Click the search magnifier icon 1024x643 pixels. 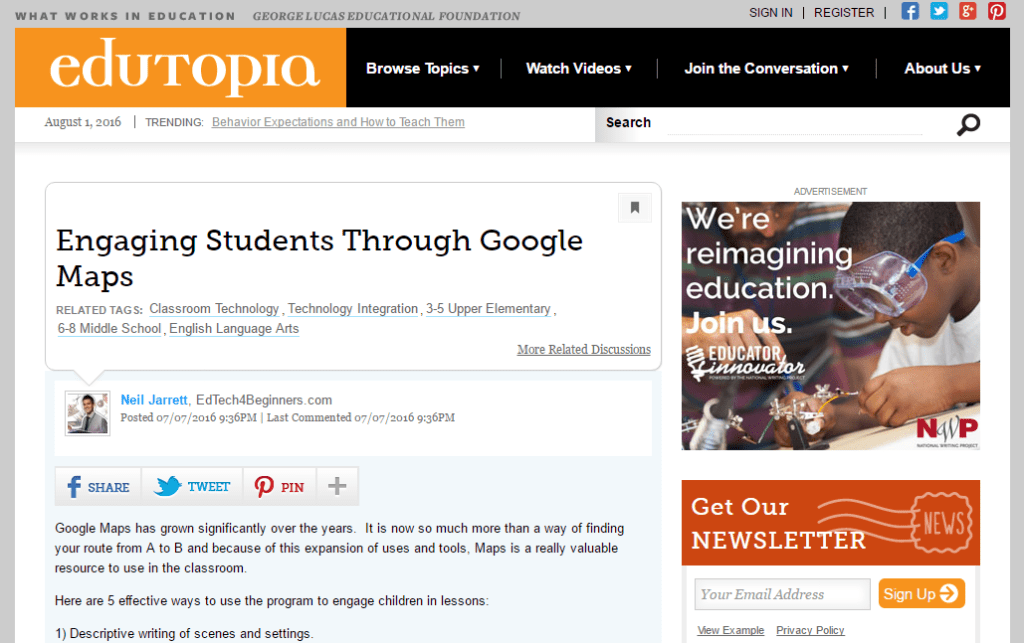point(967,123)
